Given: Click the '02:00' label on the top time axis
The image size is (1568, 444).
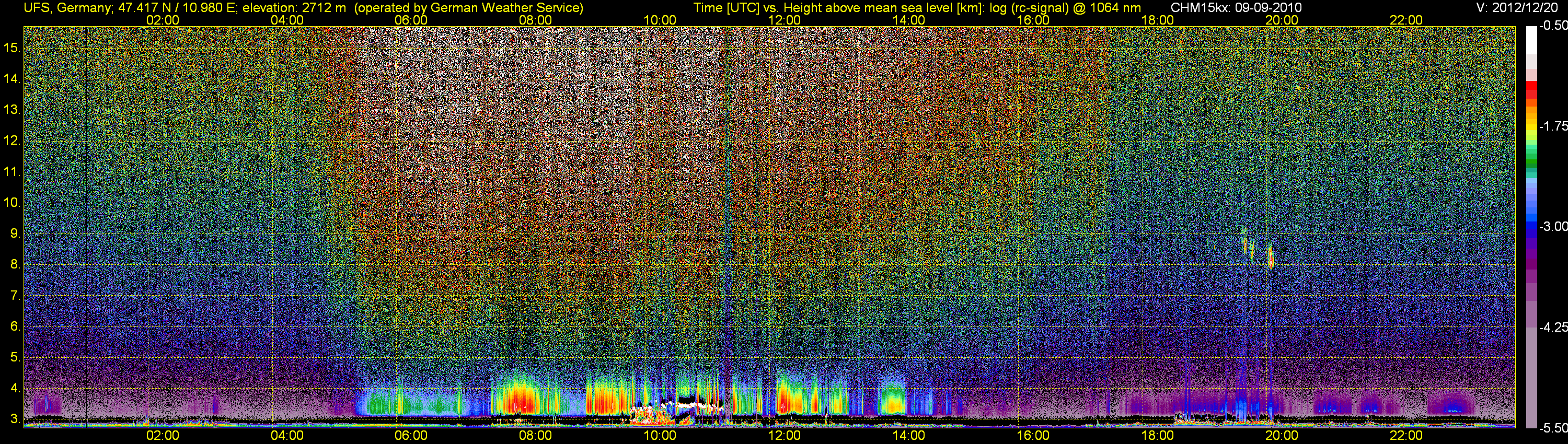Looking at the screenshot, I should click(x=163, y=20).
